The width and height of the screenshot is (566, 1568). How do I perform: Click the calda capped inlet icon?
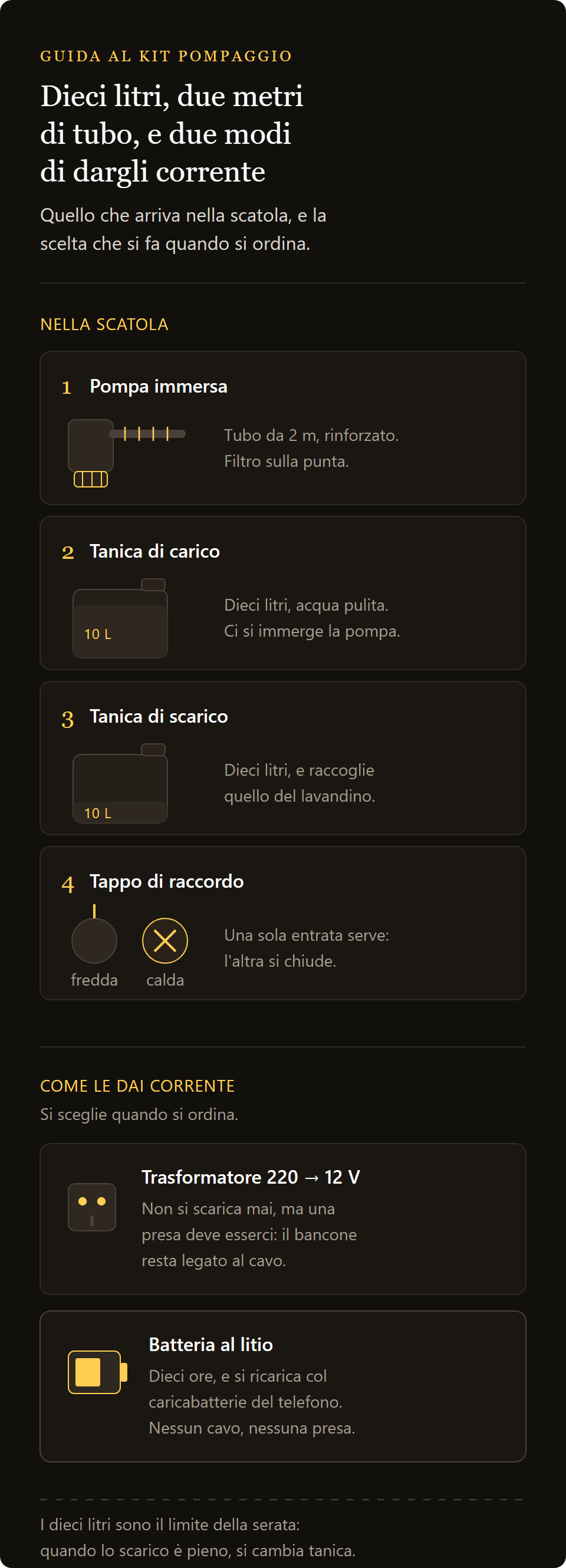coord(165,940)
